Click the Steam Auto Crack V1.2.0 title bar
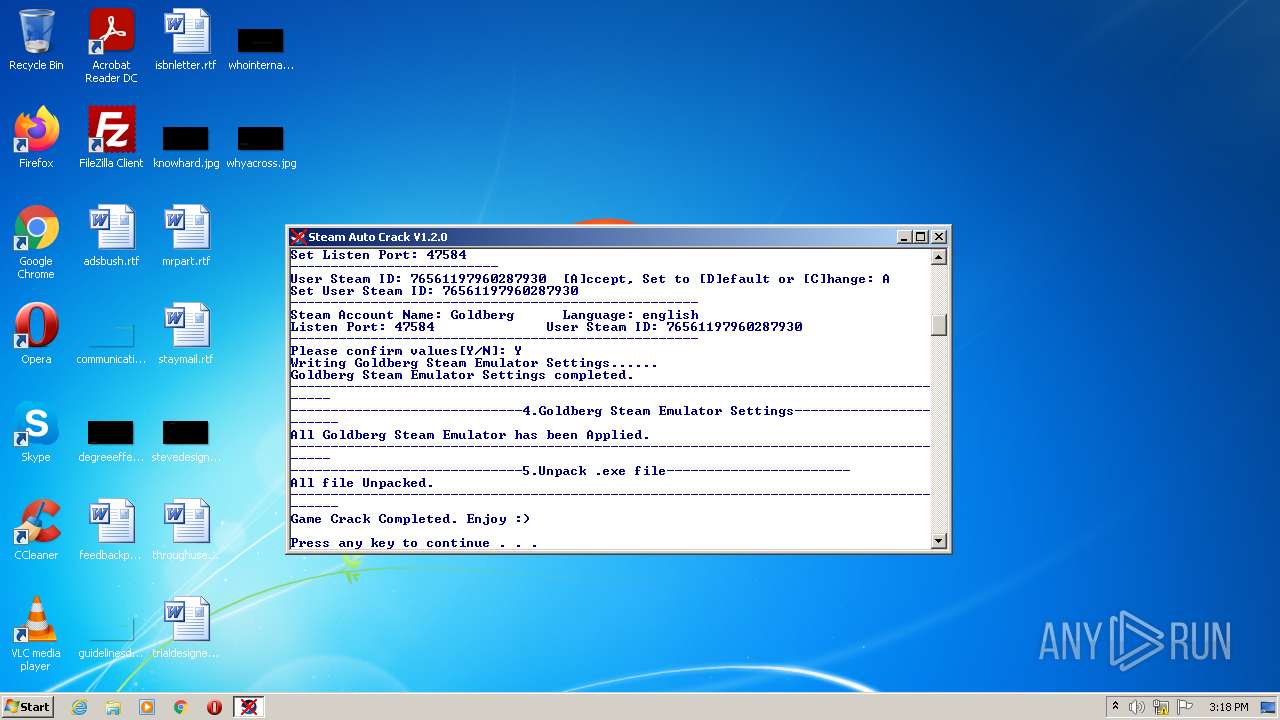 click(x=618, y=237)
